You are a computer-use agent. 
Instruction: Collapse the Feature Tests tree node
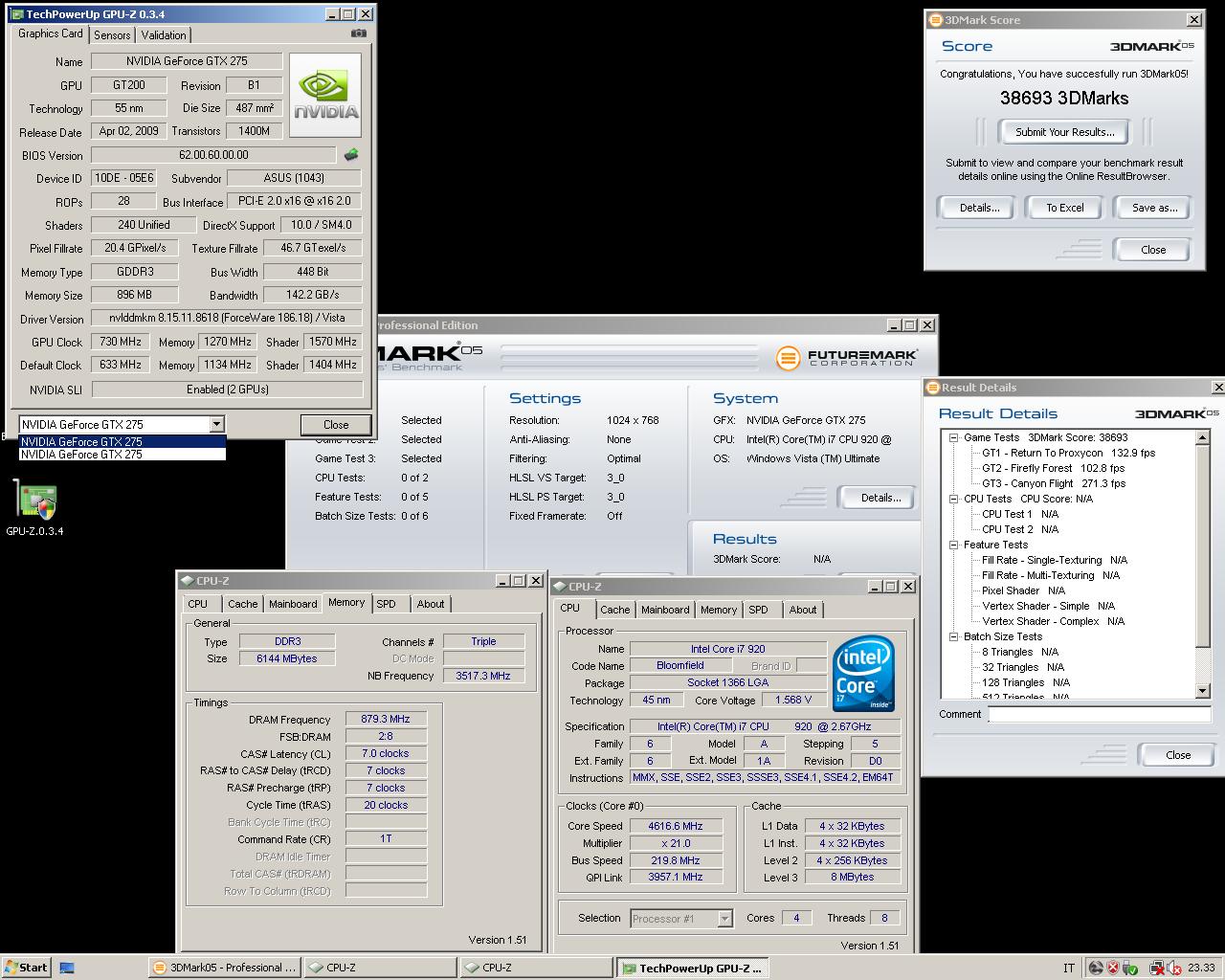click(x=954, y=545)
